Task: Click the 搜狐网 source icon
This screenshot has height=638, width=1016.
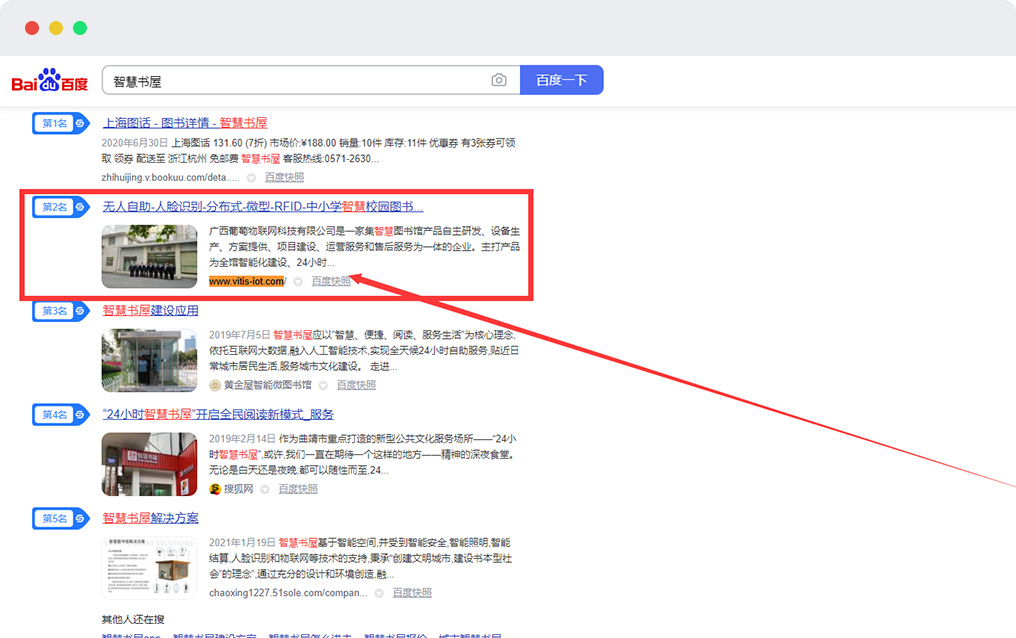Action: pyautogui.click(x=215, y=489)
